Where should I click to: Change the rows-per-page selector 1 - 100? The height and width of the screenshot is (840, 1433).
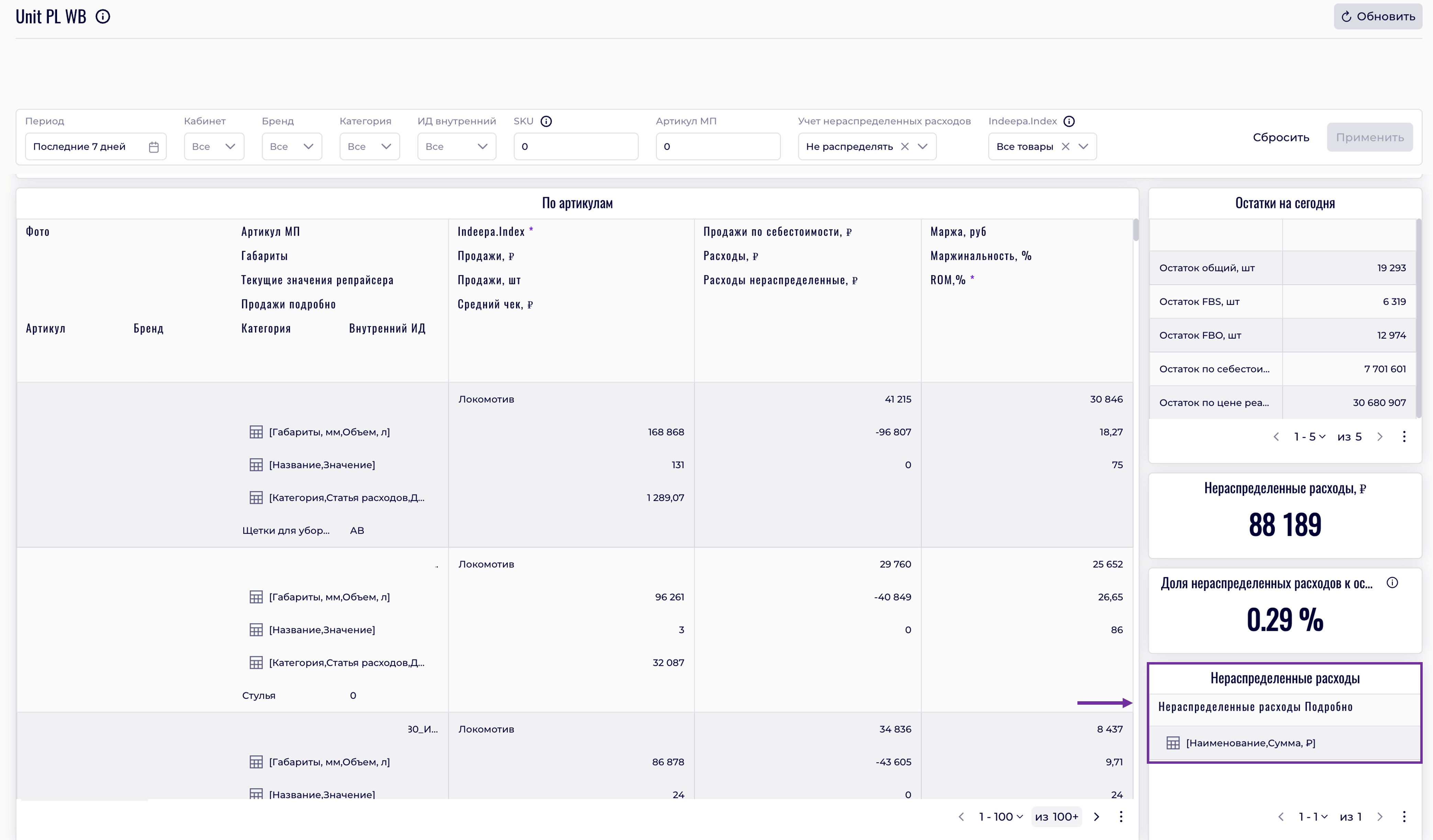(1001, 817)
